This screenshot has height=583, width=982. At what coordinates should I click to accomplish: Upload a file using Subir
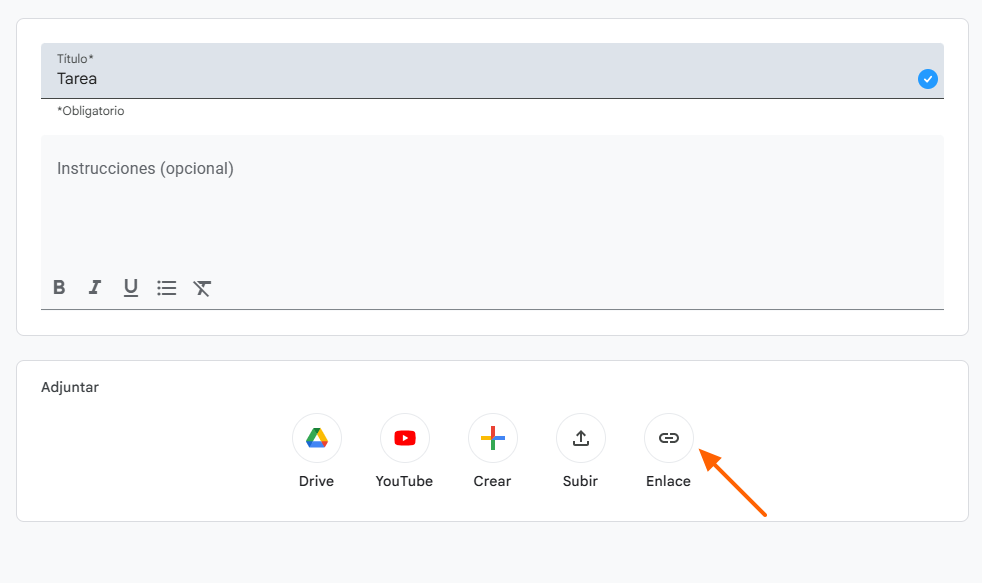tap(580, 437)
